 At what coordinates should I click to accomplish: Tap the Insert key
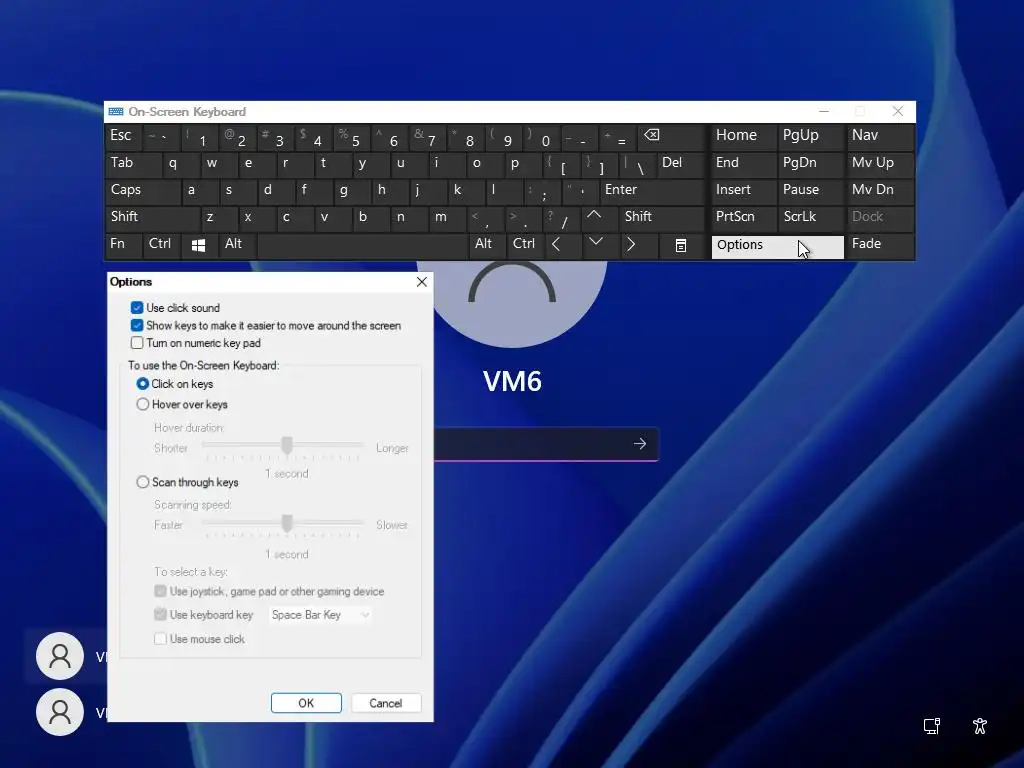pos(744,192)
